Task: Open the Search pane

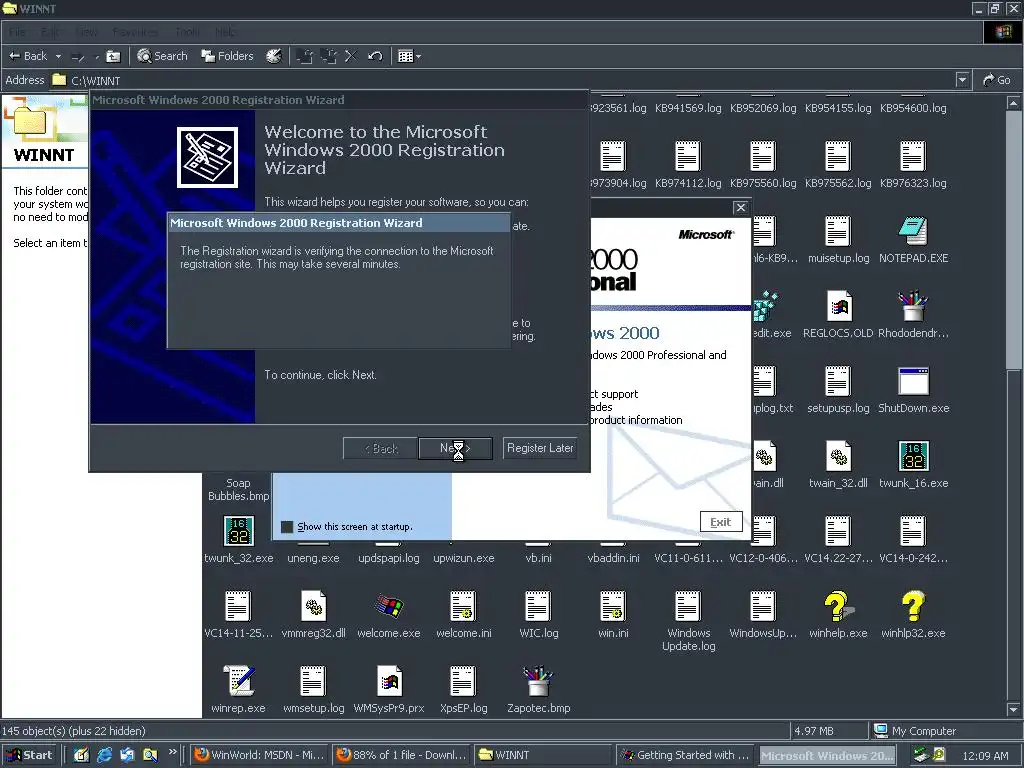Action: coord(163,56)
